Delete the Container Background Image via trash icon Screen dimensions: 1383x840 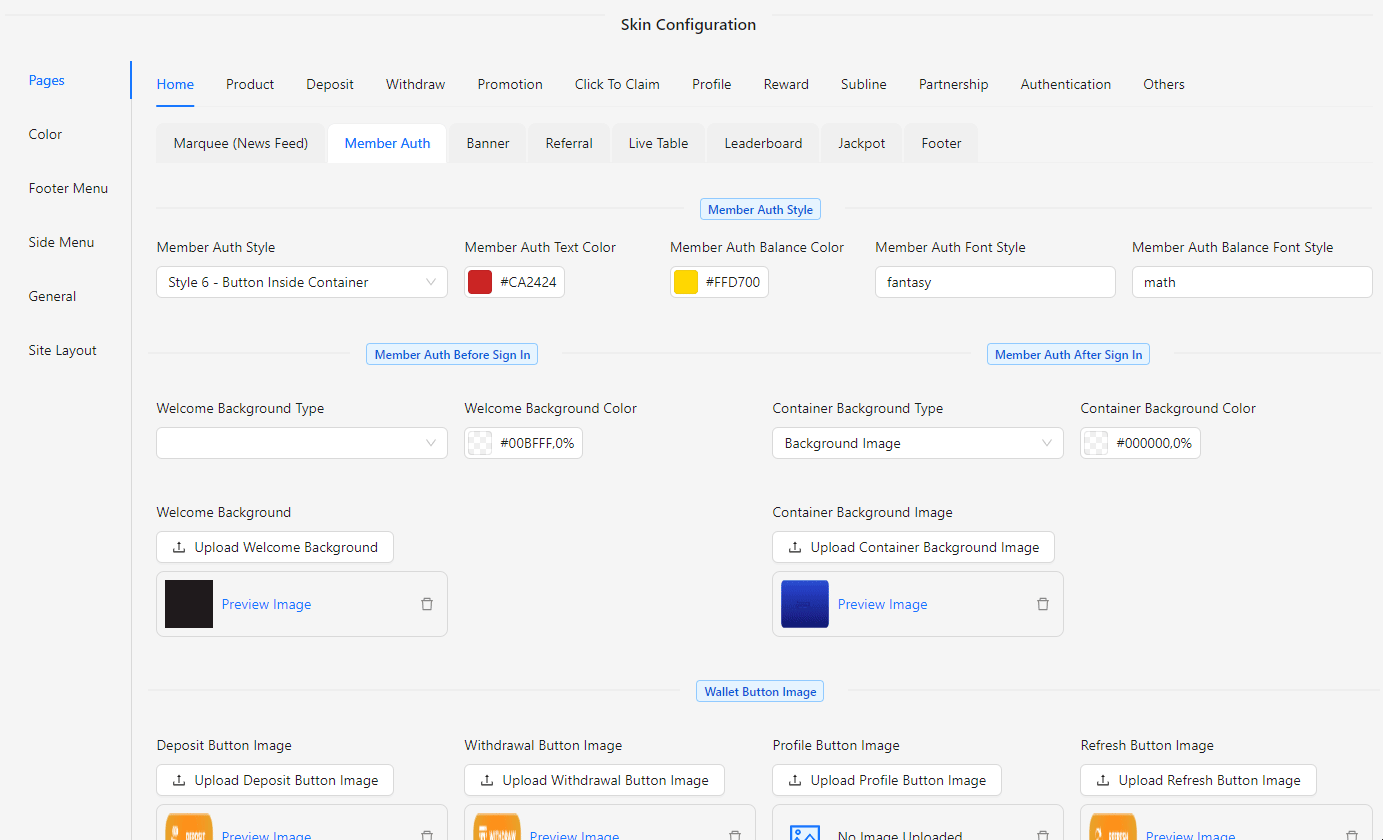coord(1043,604)
